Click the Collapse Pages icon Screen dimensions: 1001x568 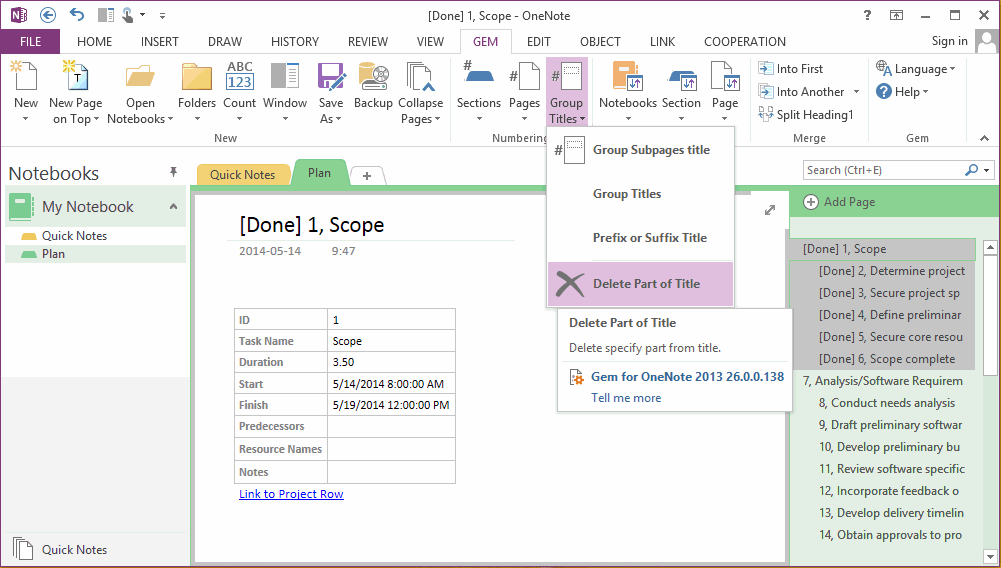(420, 77)
